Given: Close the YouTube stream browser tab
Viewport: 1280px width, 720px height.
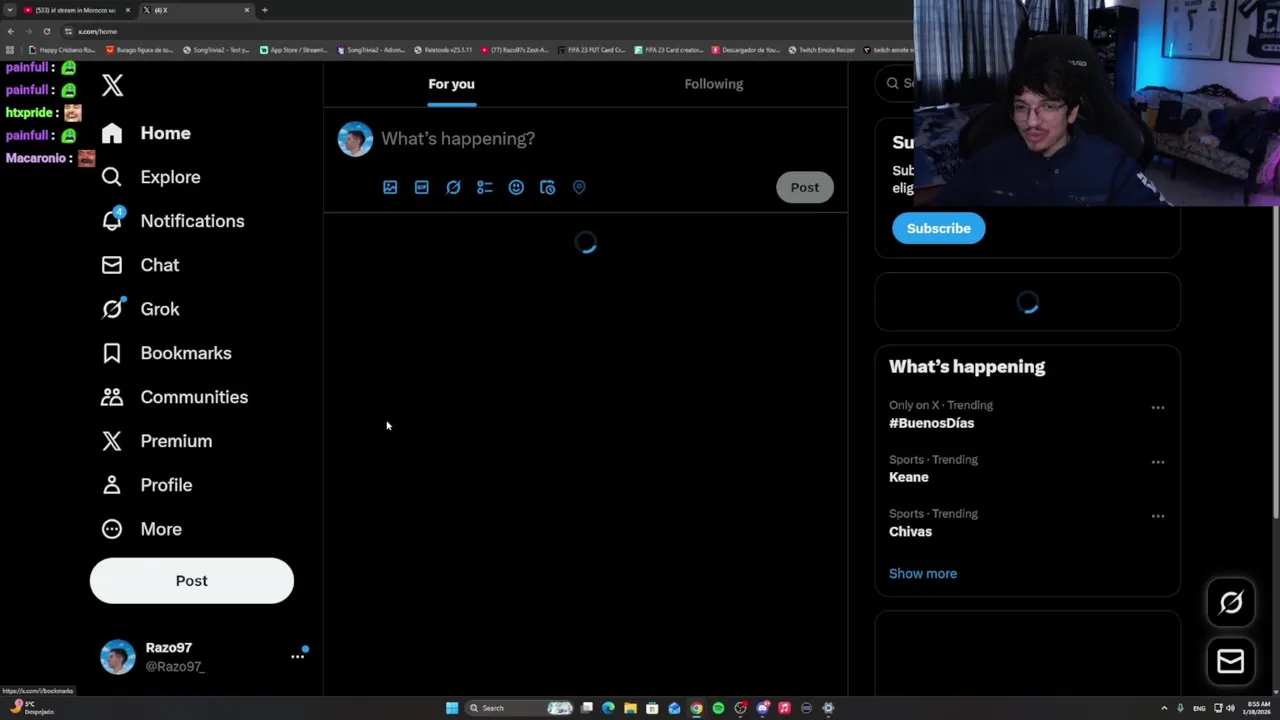Looking at the screenshot, I should [127, 10].
